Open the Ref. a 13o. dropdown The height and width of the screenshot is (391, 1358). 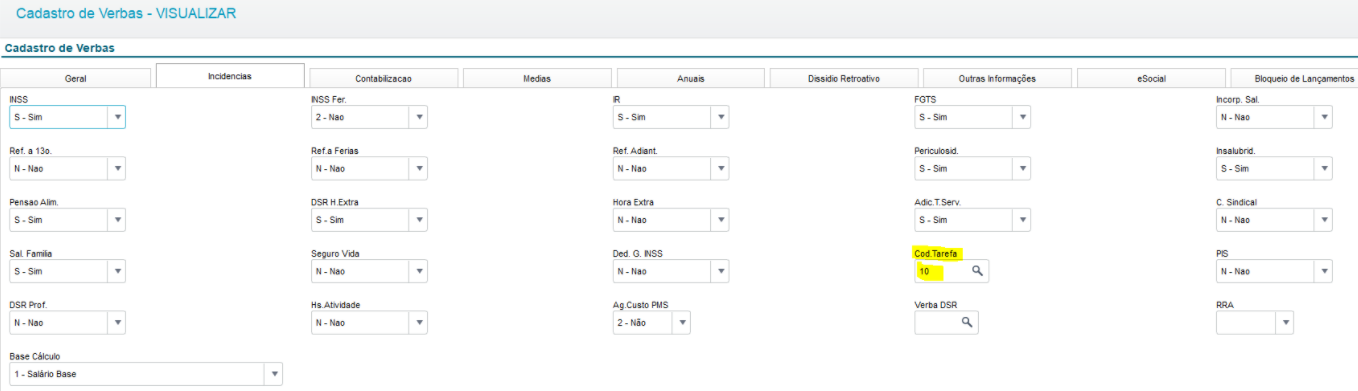(118, 168)
